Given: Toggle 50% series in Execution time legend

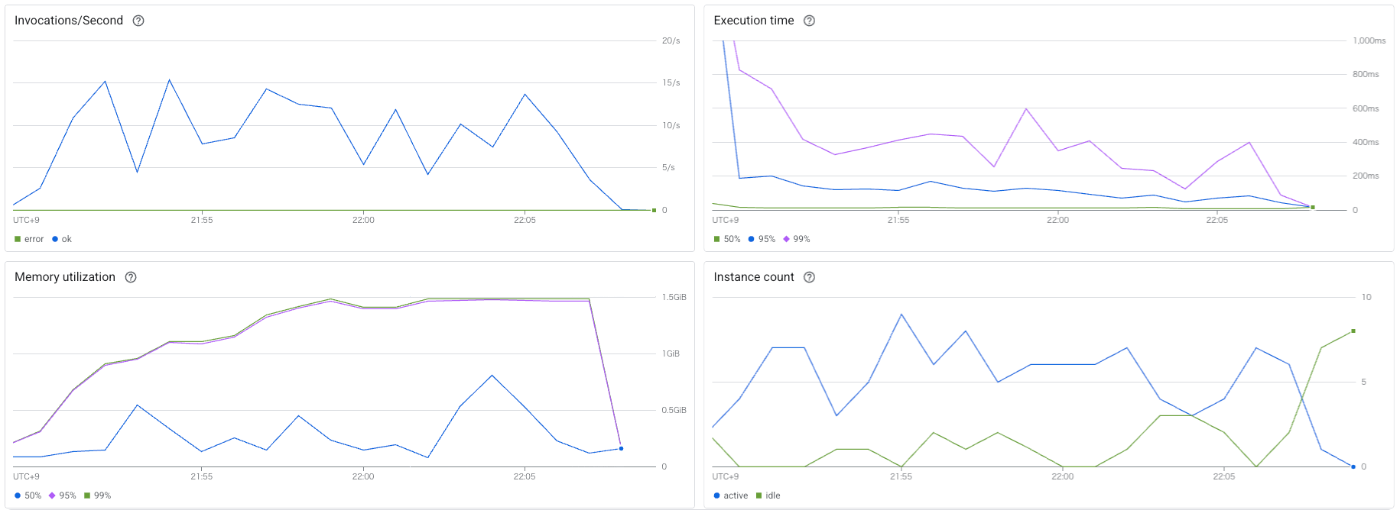Looking at the screenshot, I should [x=727, y=239].
